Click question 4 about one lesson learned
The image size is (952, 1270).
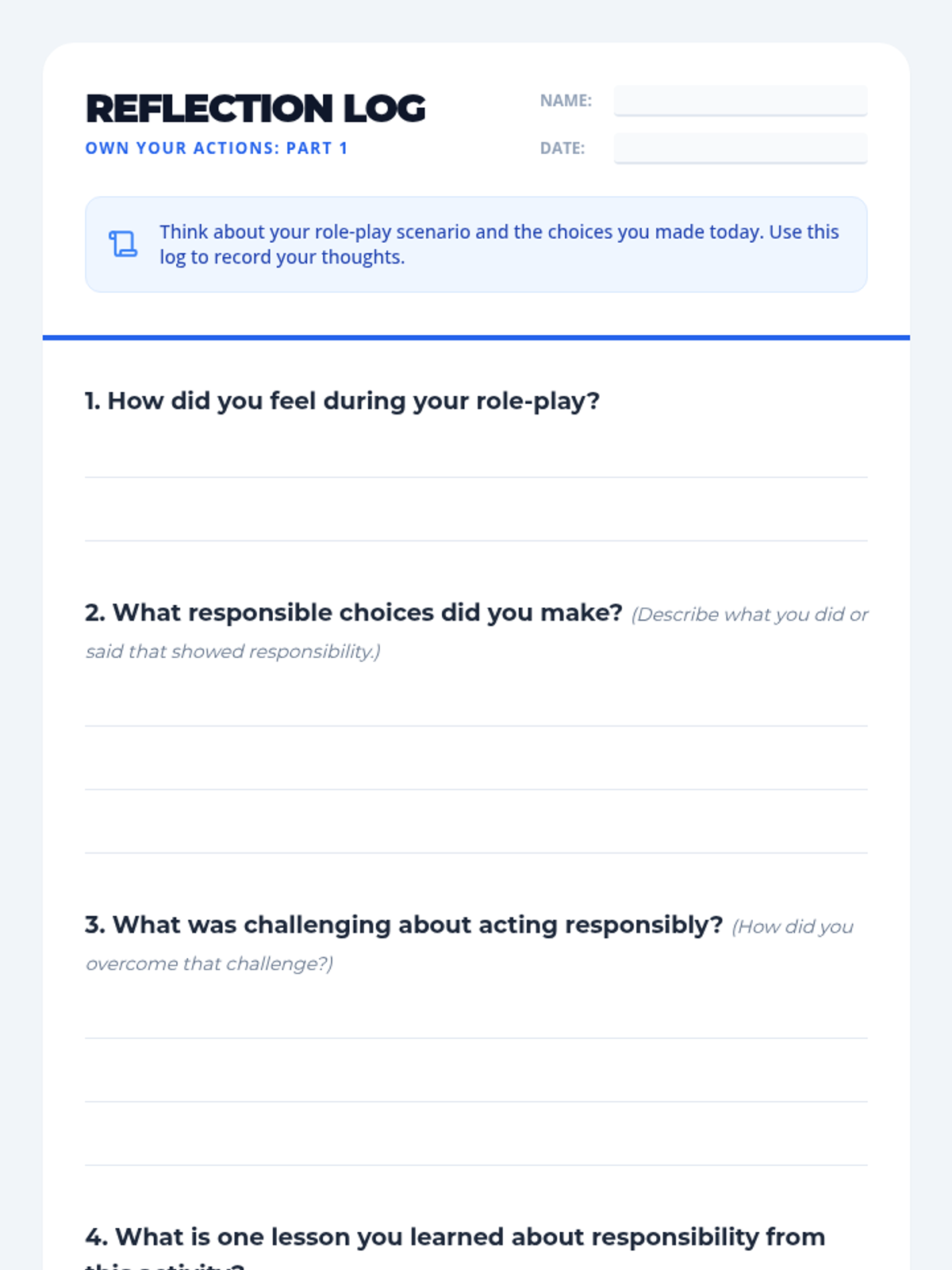click(x=455, y=1246)
